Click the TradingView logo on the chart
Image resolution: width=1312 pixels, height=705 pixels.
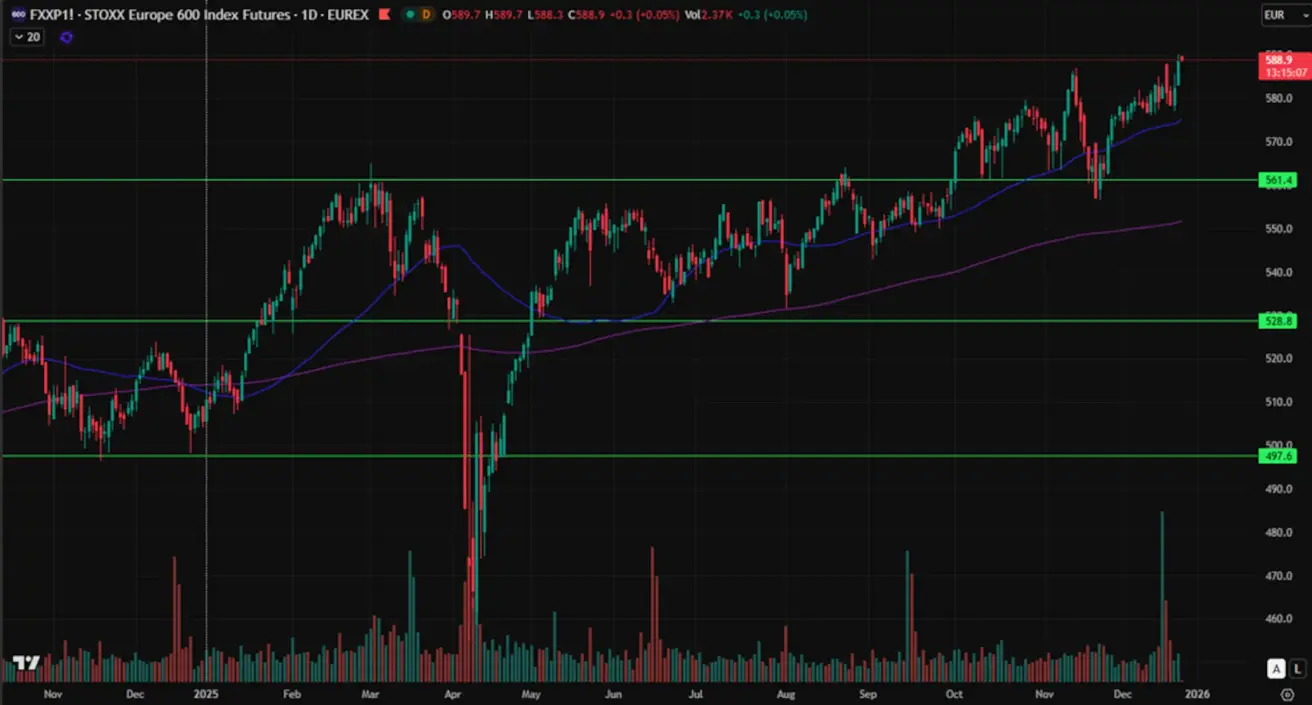tap(26, 663)
